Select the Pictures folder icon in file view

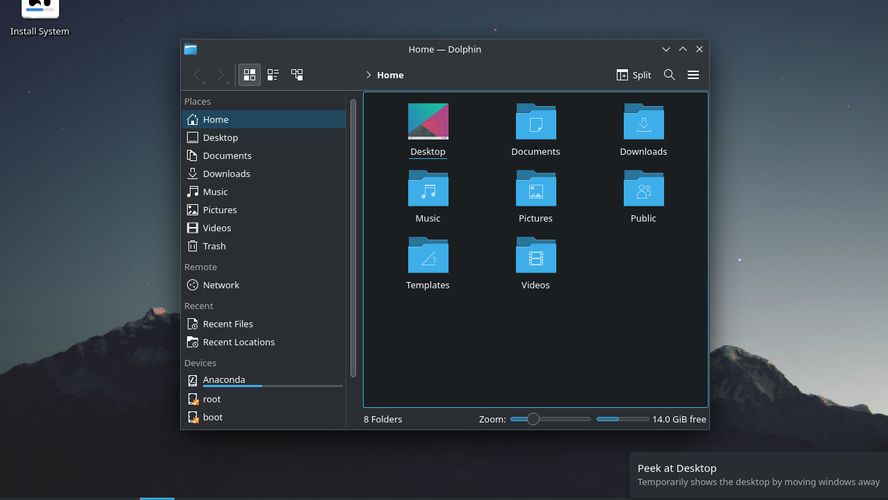(x=536, y=188)
